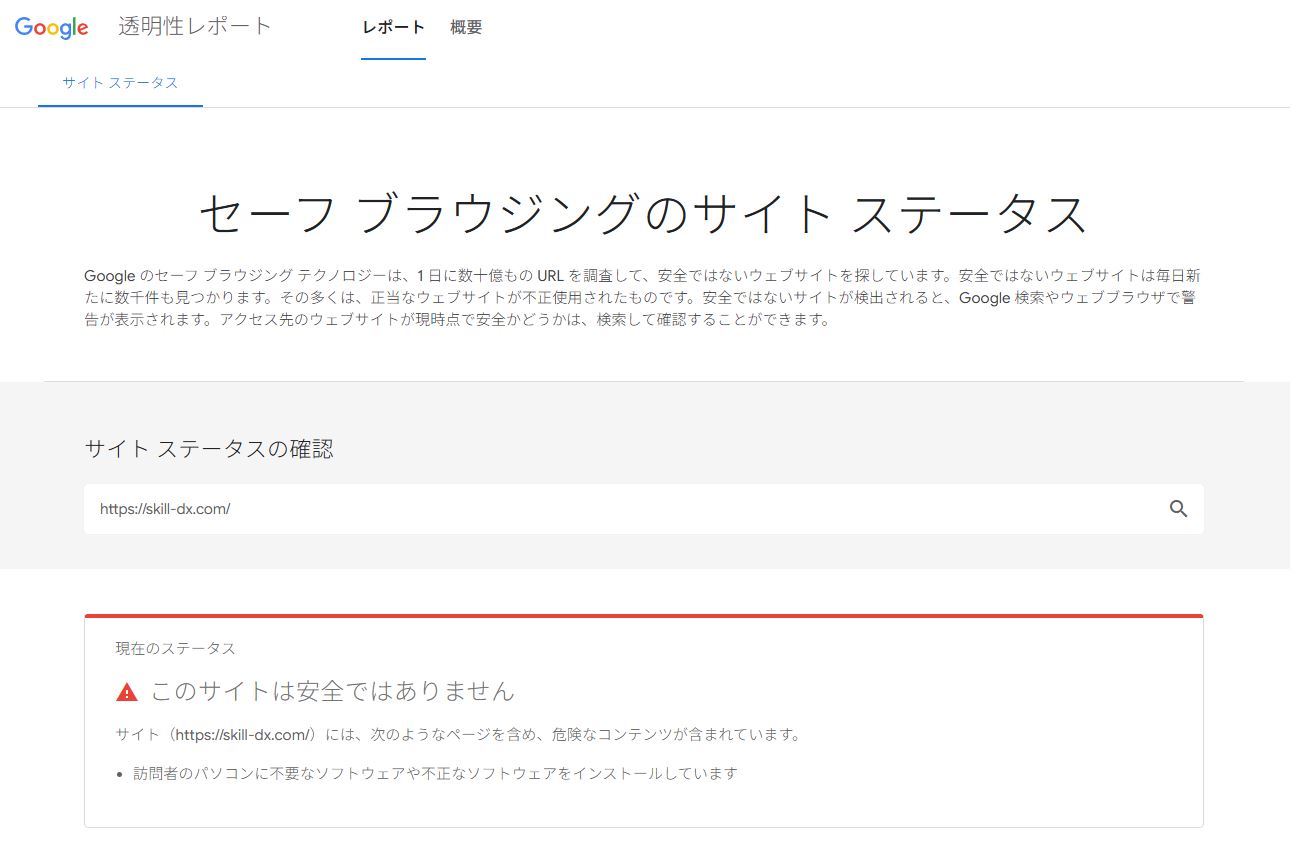Click the bullet item about 不正なソフトウェア
Viewport: 1291px width, 855px height.
(x=435, y=774)
